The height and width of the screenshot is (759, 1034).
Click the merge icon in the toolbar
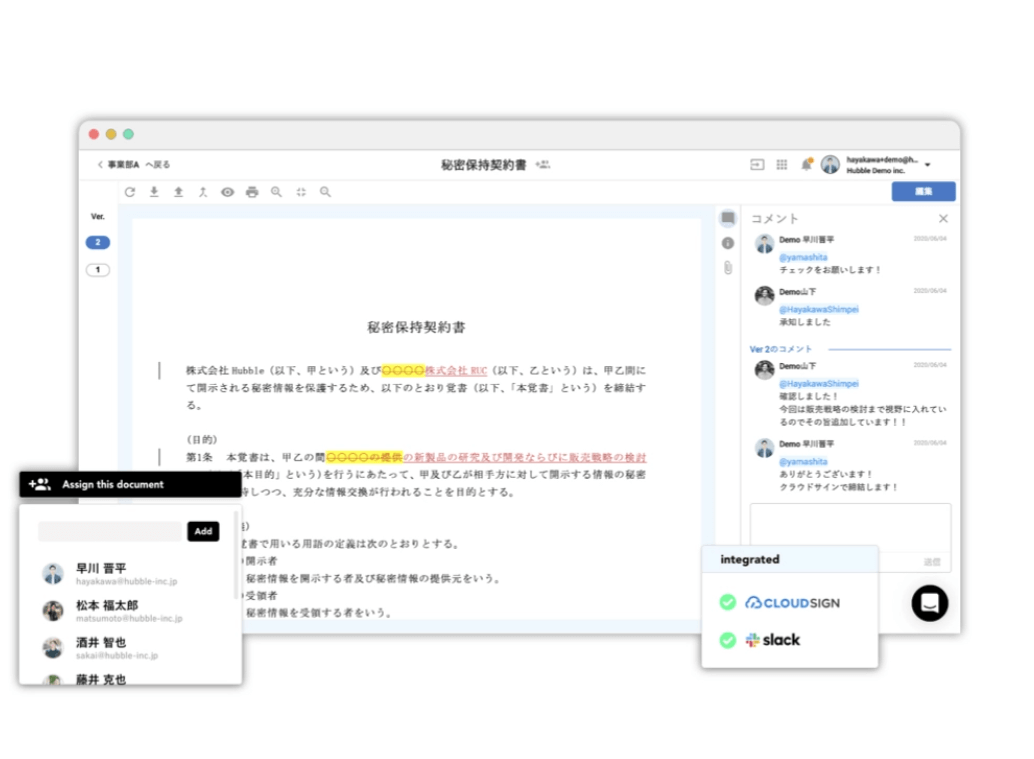203,192
